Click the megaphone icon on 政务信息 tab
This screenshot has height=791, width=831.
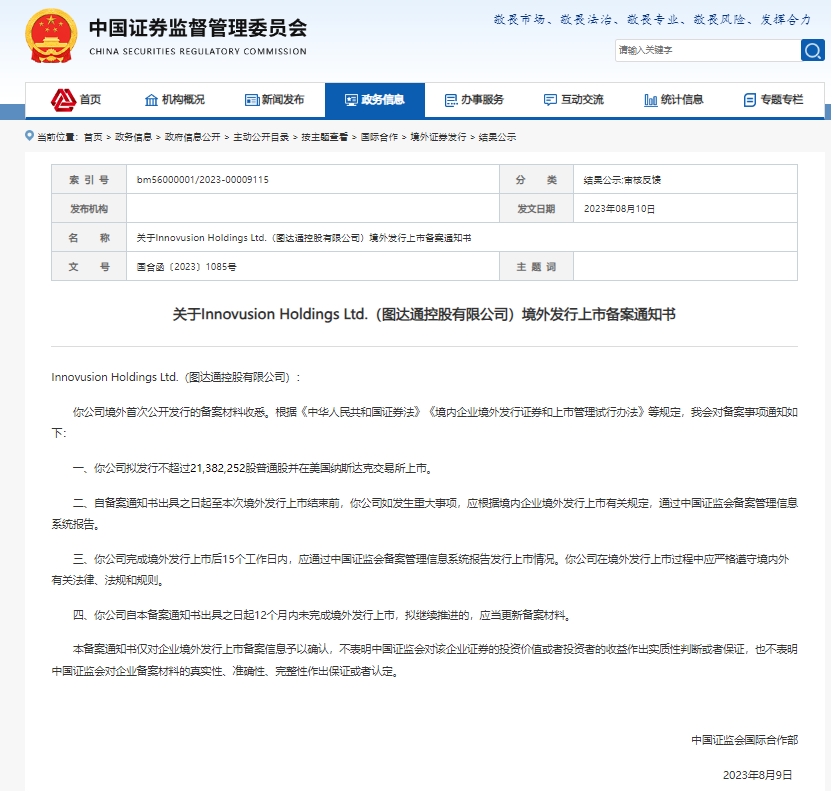tap(349, 100)
